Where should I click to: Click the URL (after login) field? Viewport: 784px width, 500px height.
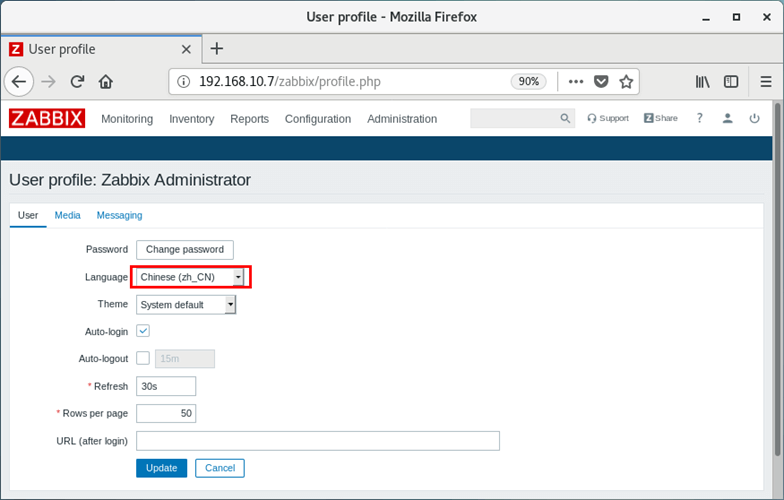pos(318,441)
